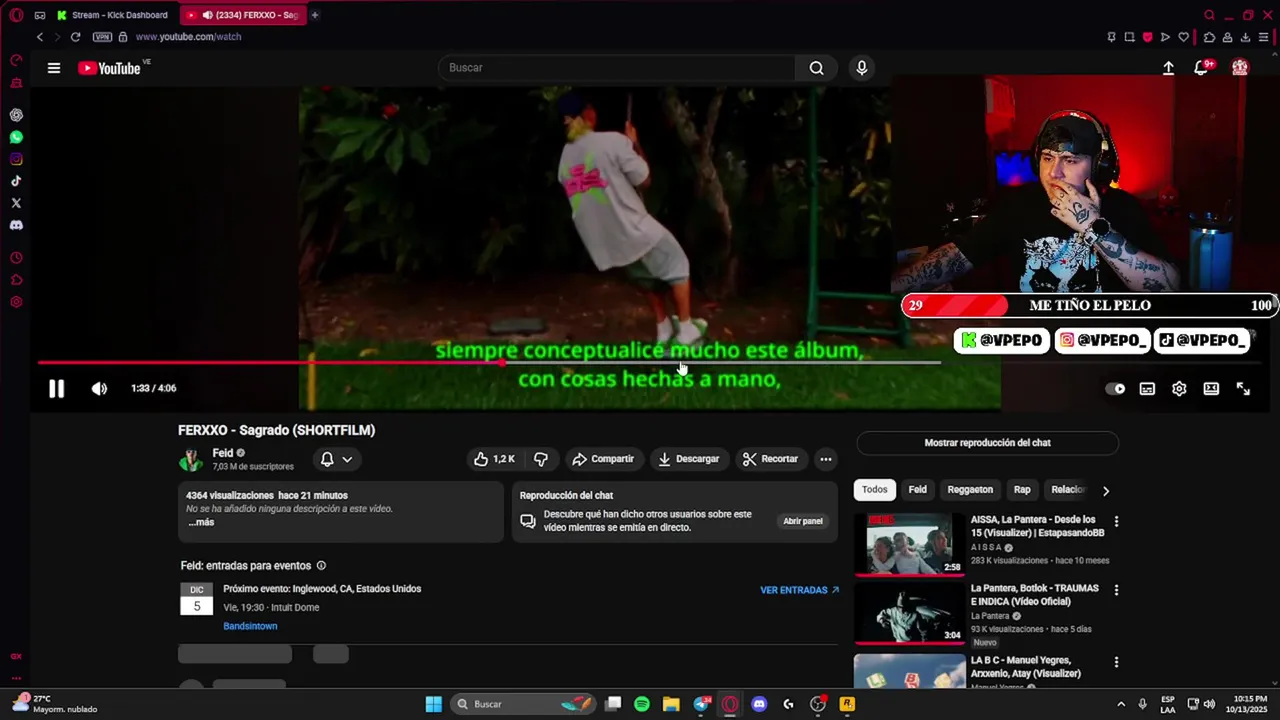Open the YouTube upload/create icon
The height and width of the screenshot is (720, 1280).
tap(1168, 68)
